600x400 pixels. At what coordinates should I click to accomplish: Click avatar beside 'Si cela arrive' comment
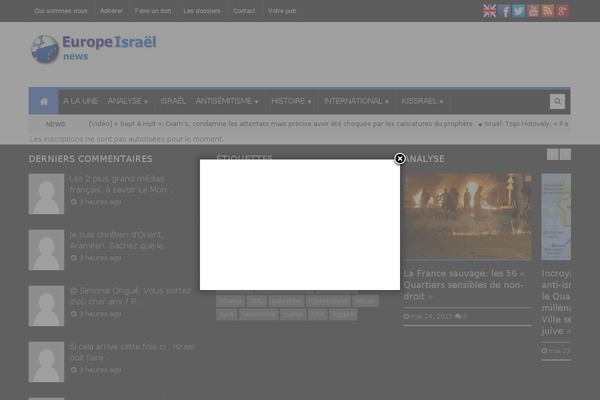pyautogui.click(x=46, y=362)
